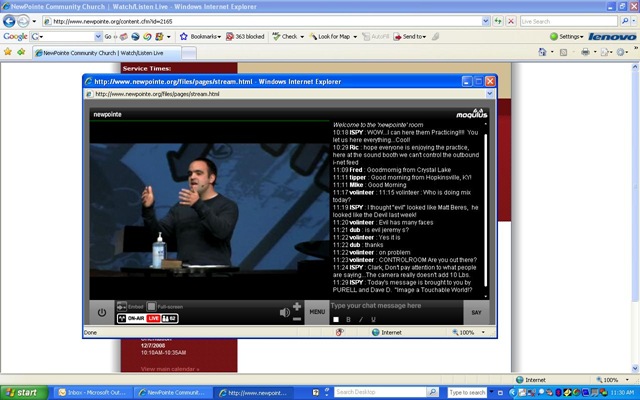Mute the stream with the speaker icon
The image size is (640, 400).
coord(284,313)
